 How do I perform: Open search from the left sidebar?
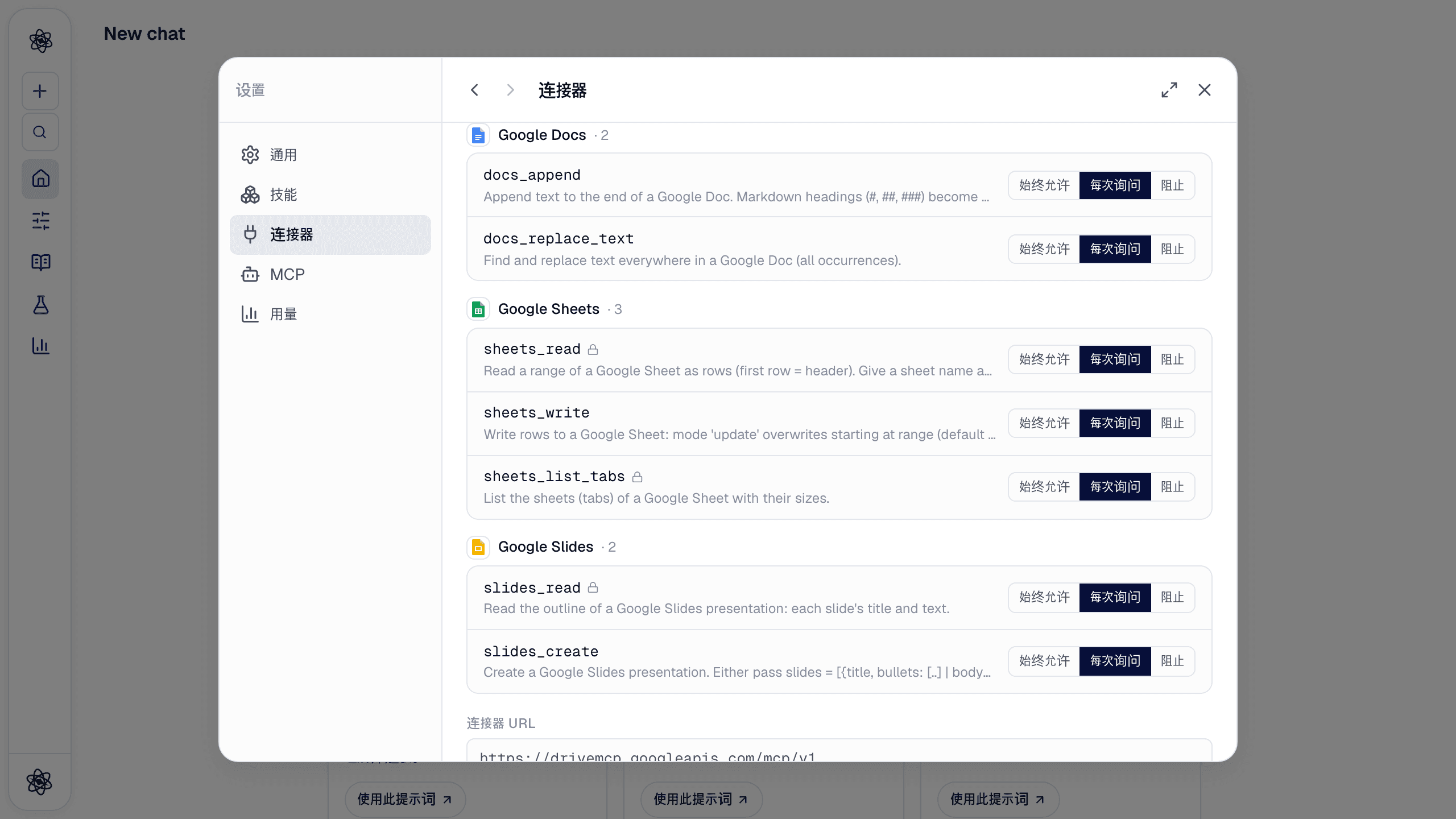pyautogui.click(x=40, y=132)
